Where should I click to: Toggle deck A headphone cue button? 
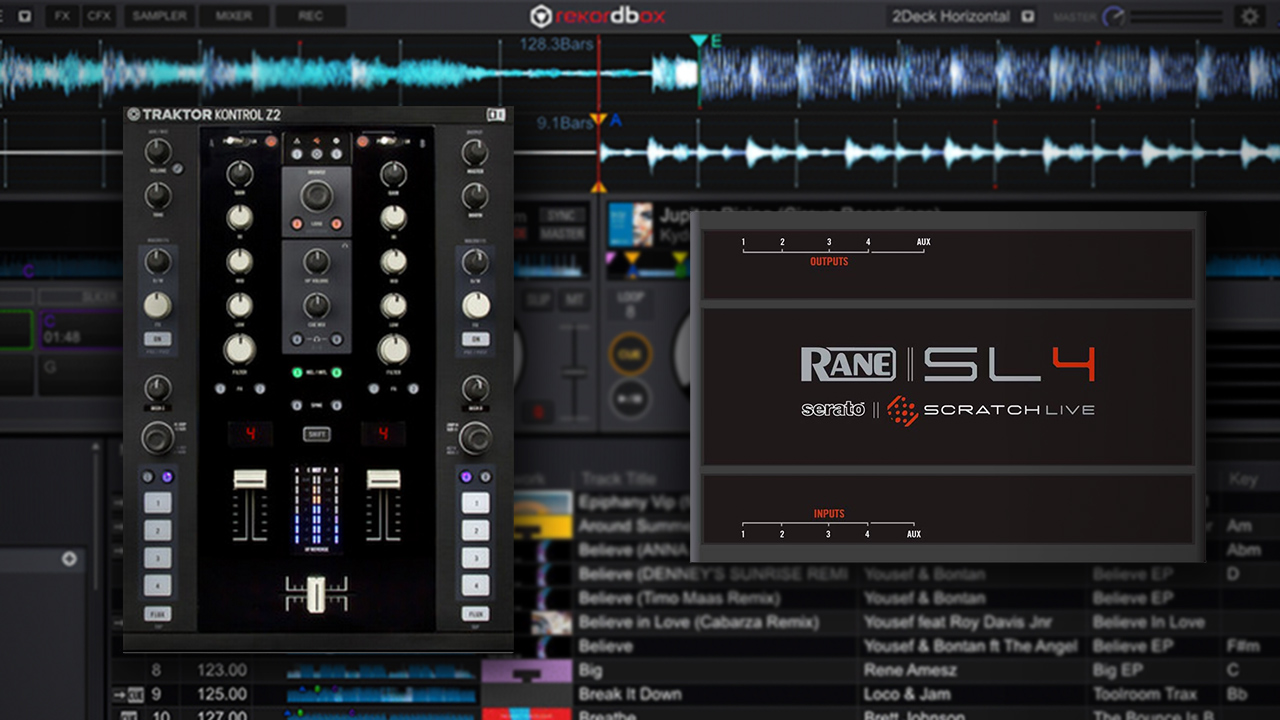pos(297,340)
